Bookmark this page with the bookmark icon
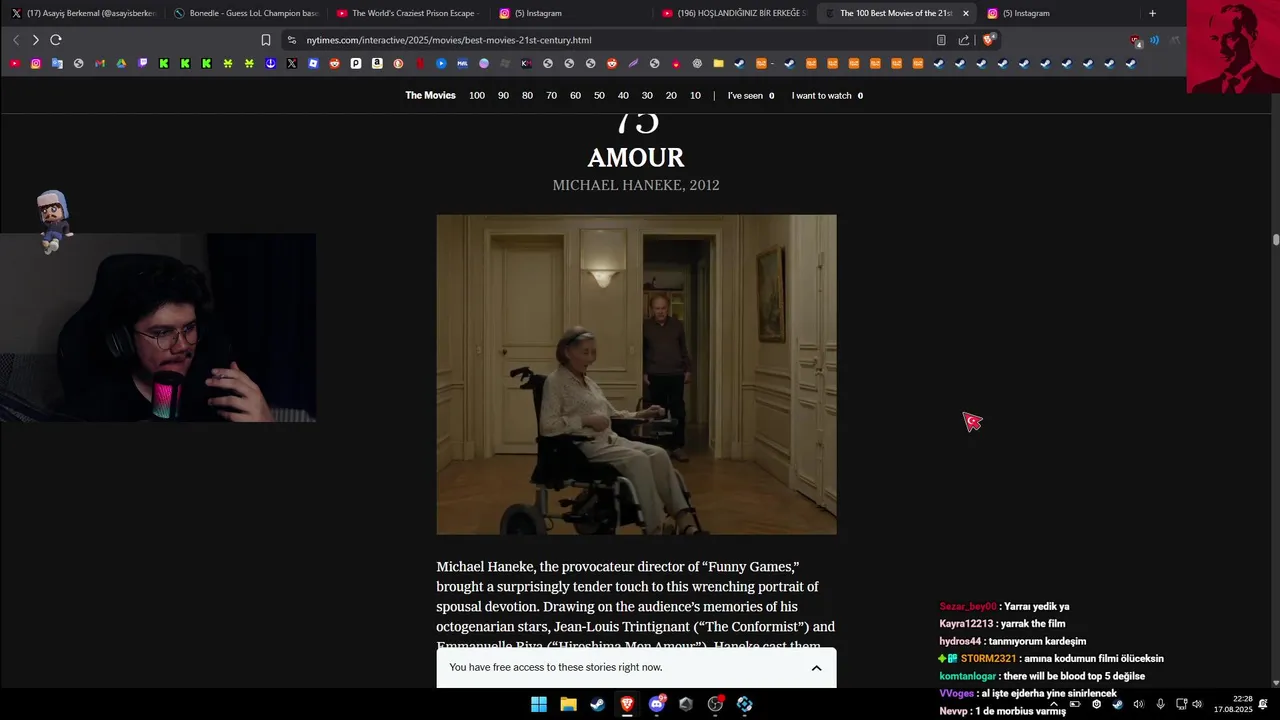Image resolution: width=1280 pixels, height=720 pixels. coord(265,40)
